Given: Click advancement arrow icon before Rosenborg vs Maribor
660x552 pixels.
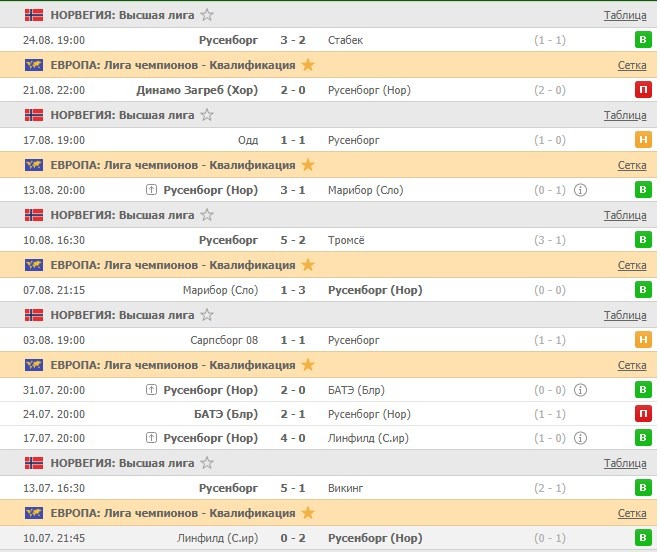Looking at the screenshot, I should pos(152,190).
